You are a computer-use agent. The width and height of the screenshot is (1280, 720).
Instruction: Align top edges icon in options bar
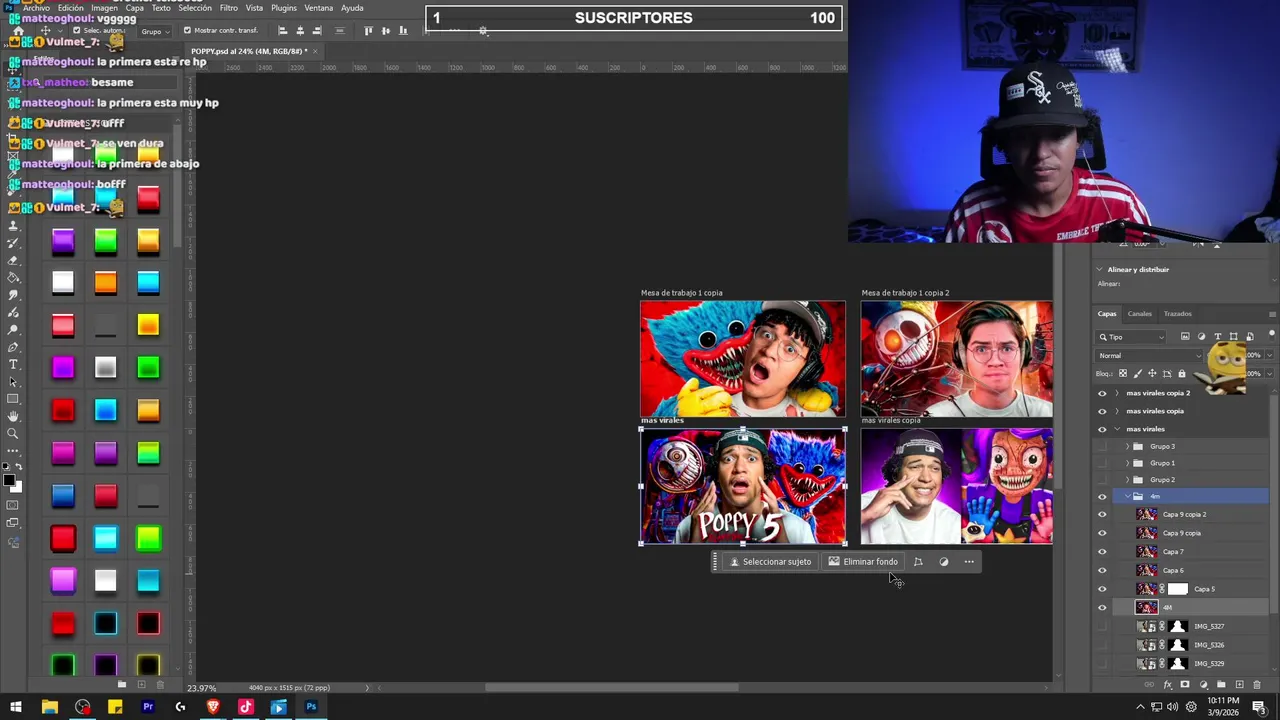pyautogui.click(x=368, y=31)
